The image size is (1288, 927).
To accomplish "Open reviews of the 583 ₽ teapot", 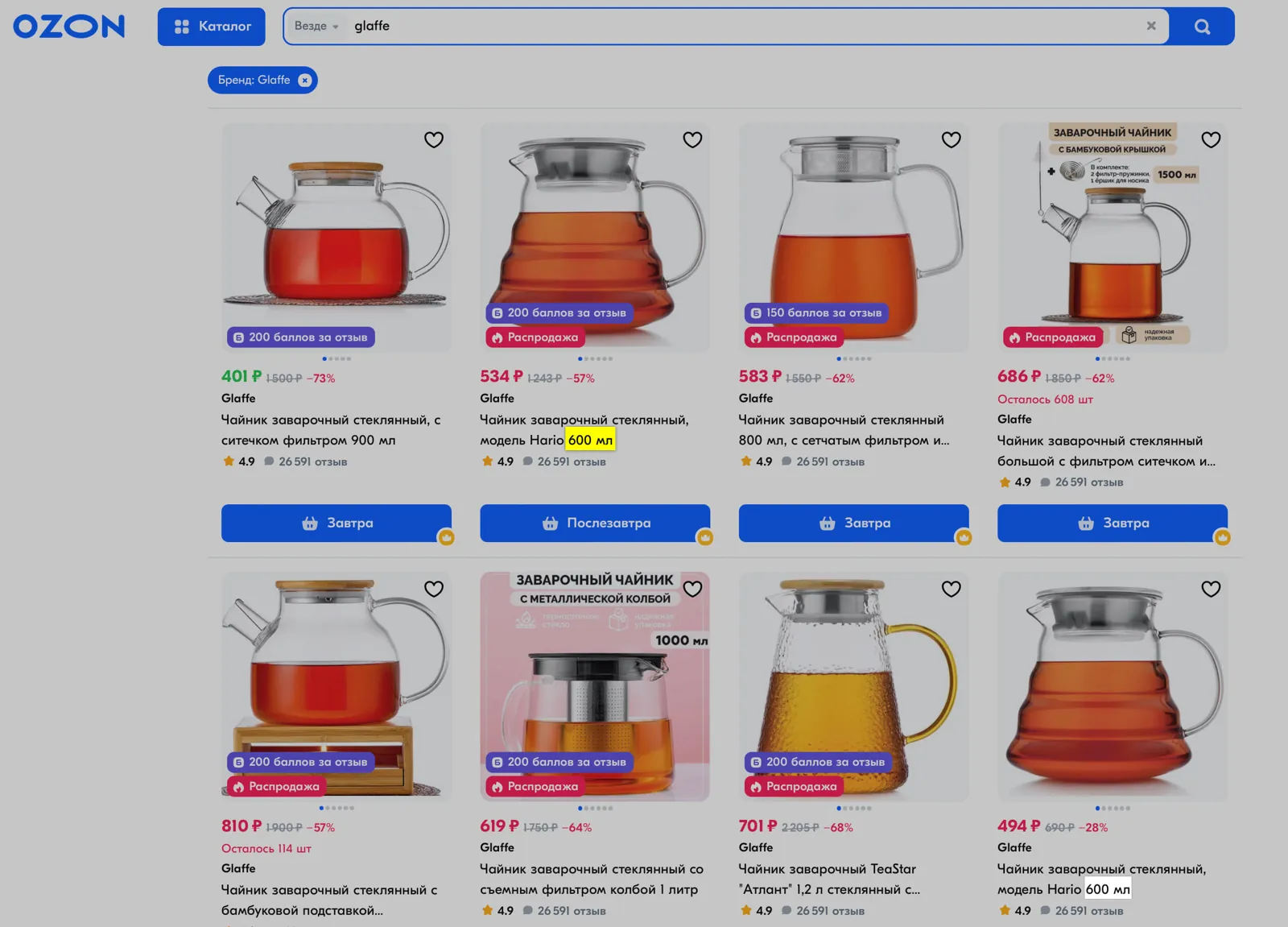I will click(824, 461).
